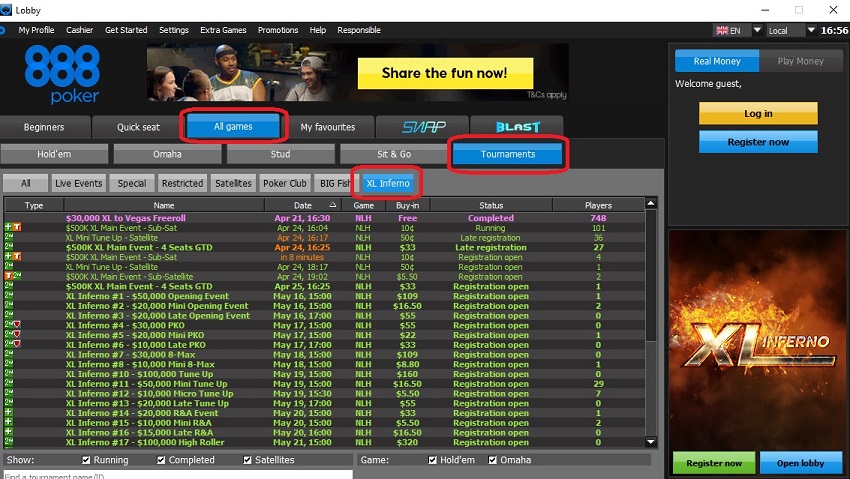The width and height of the screenshot is (850, 479).
Task: Click the Open lobby button
Action: [x=801, y=463]
